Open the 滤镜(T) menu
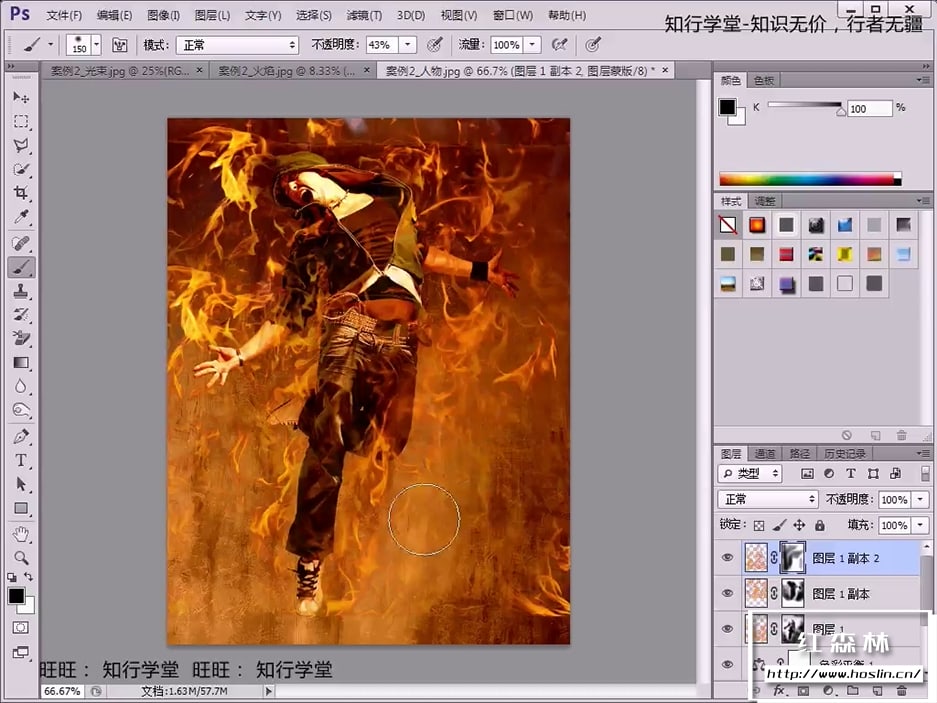 click(364, 15)
